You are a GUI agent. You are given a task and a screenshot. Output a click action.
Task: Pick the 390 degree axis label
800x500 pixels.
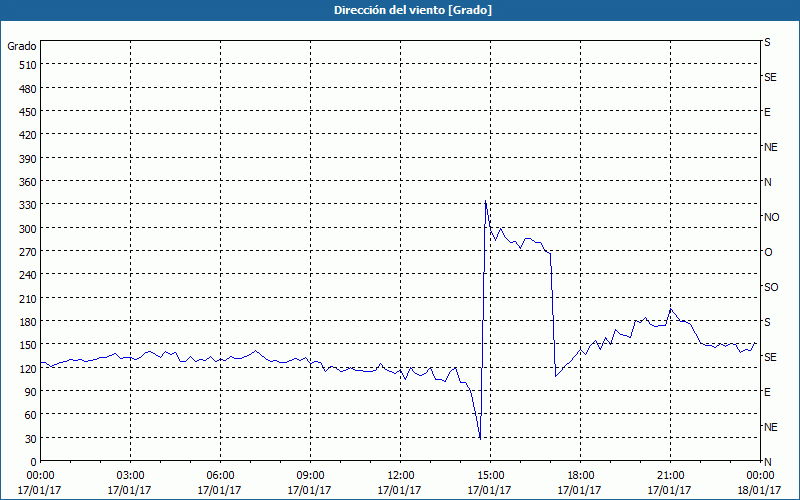[x=29, y=159]
